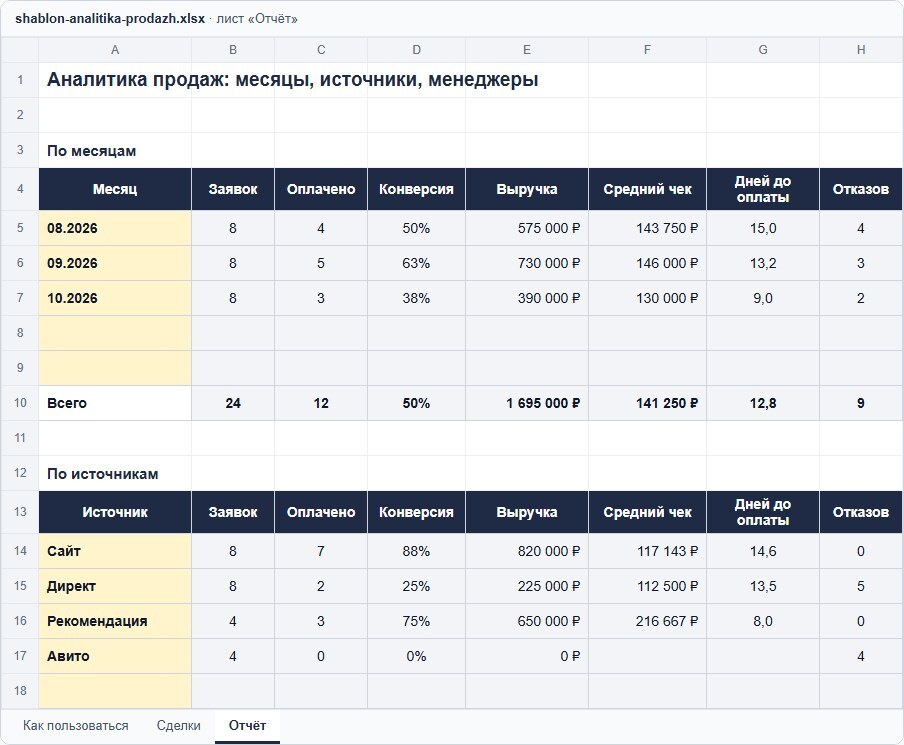
Task: Select the «Директ» source cell
Action: coord(115,586)
